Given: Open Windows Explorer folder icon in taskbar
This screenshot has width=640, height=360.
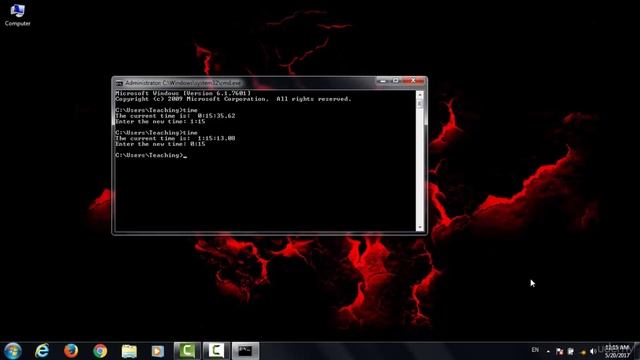Looking at the screenshot, I should tap(129, 351).
